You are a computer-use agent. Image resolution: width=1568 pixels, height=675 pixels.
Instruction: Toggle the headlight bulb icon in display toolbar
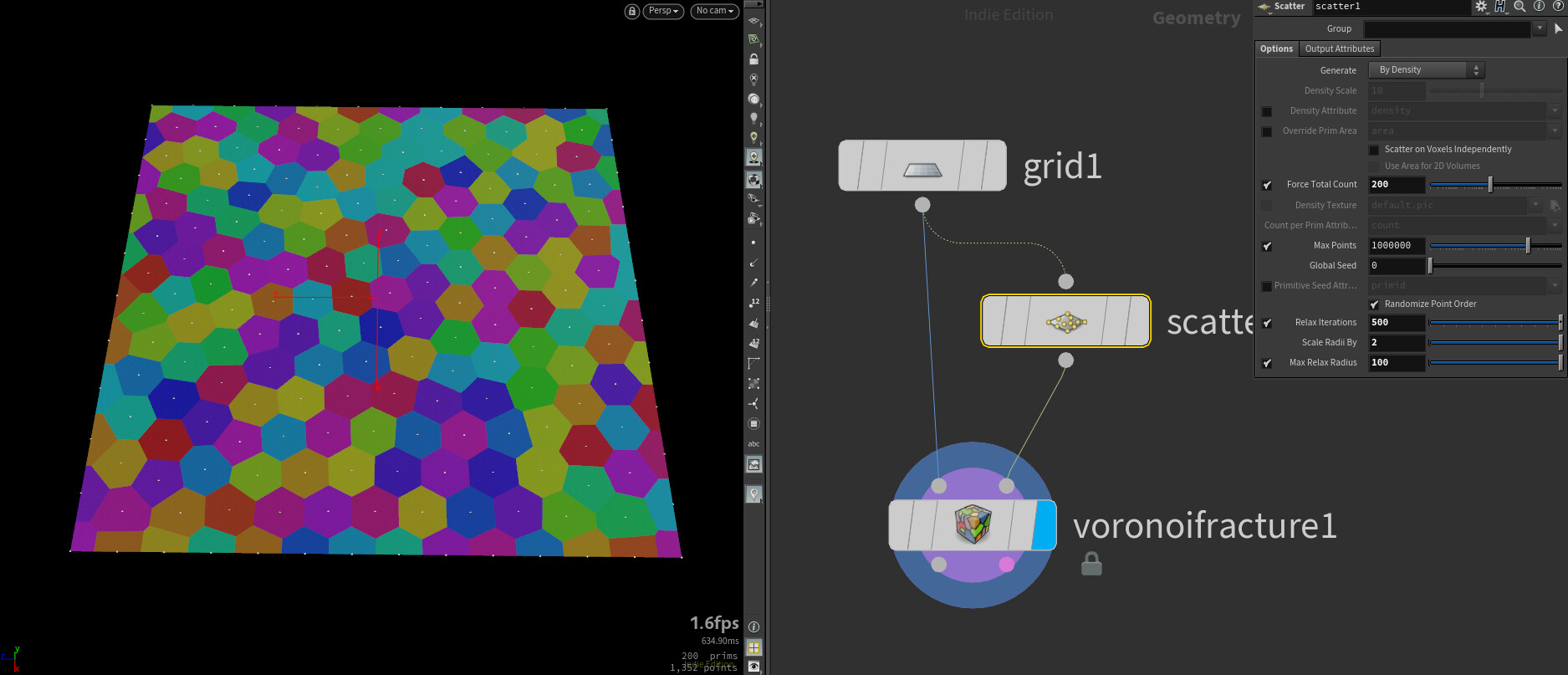(x=753, y=118)
